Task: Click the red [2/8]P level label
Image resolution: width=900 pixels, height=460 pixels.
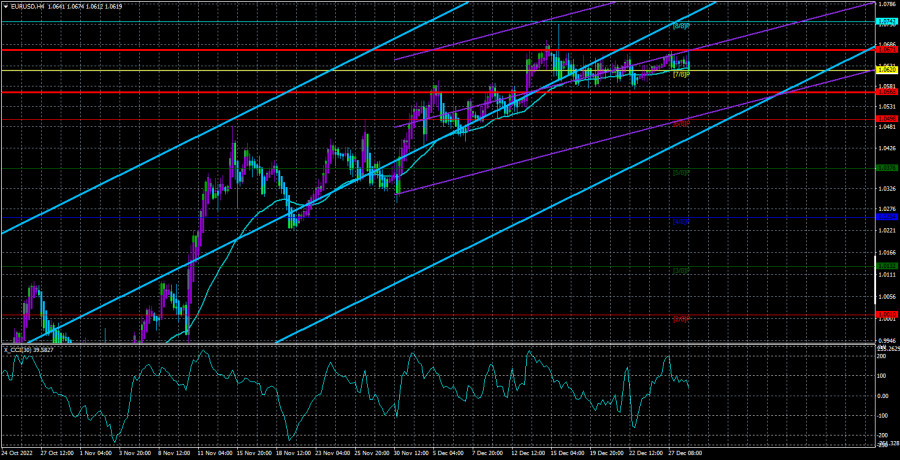Action: tap(681, 319)
